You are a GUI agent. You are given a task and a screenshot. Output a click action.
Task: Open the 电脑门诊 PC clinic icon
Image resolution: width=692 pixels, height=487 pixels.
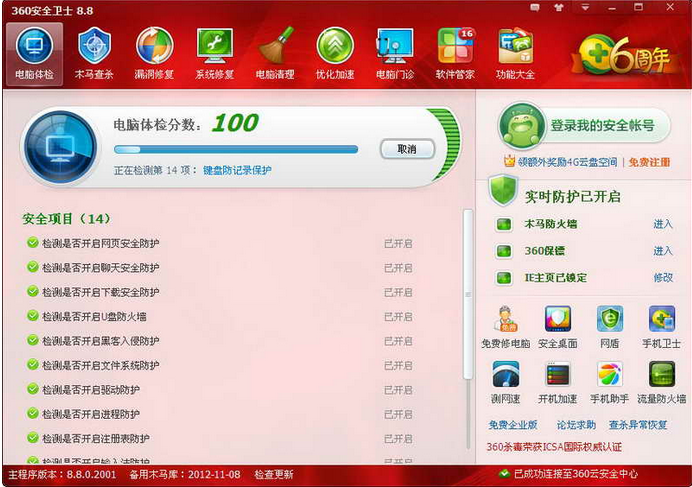pos(395,54)
